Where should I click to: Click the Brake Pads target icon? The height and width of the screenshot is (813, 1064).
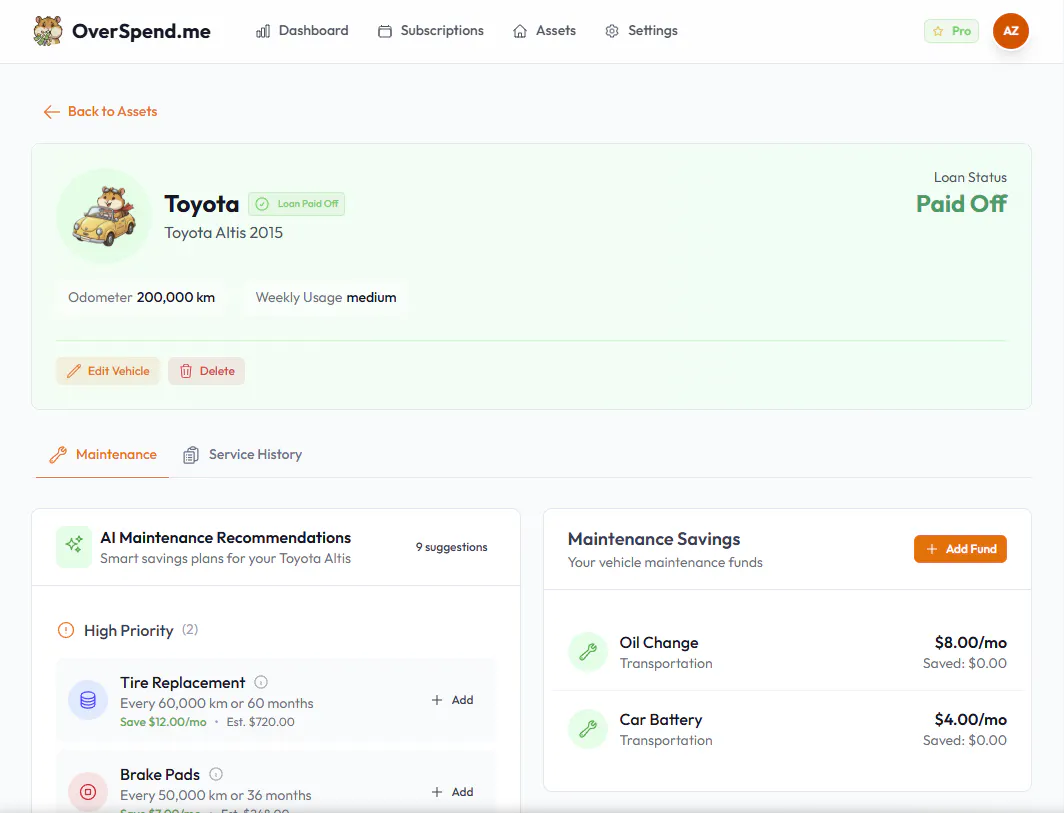88,791
